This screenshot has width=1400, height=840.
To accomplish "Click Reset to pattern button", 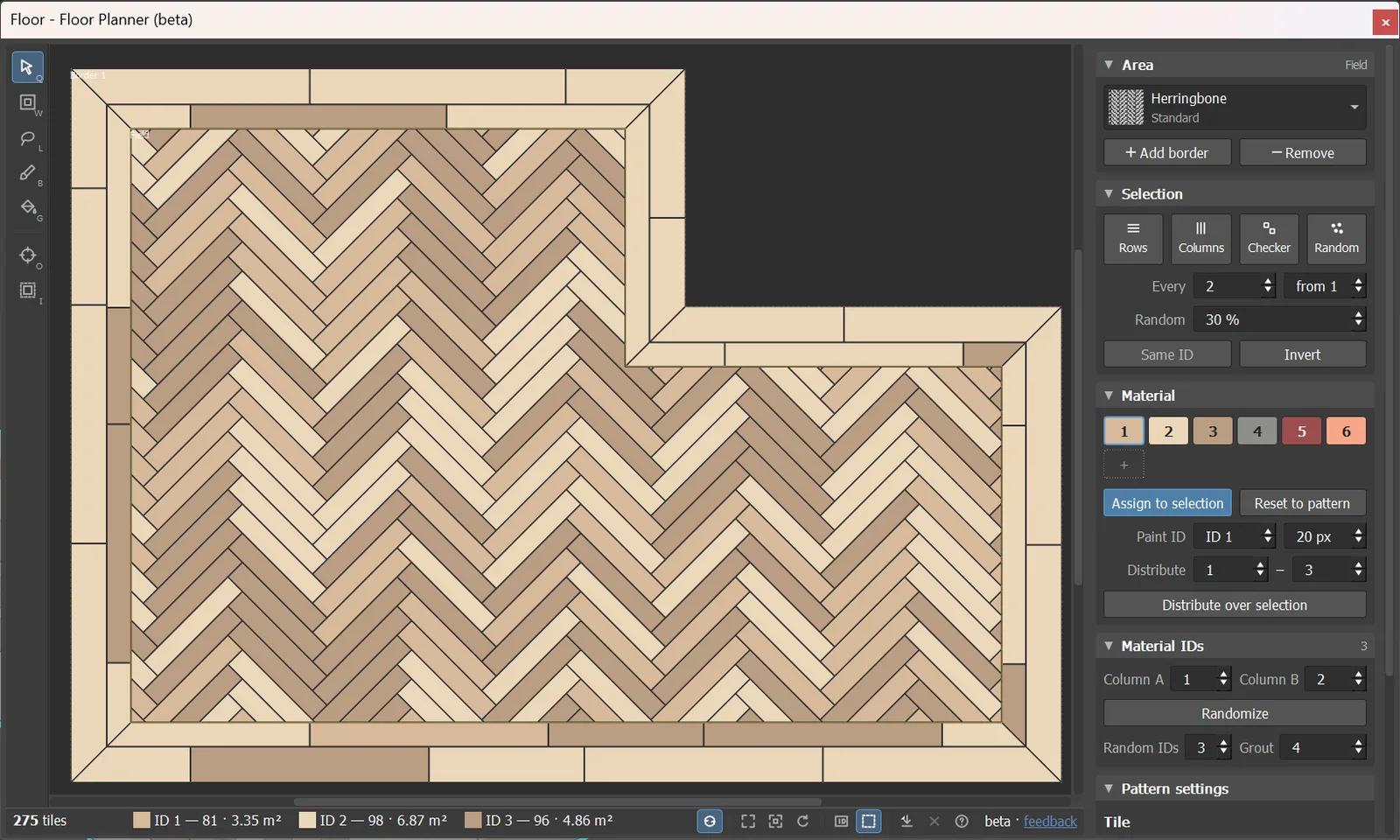I will (x=1303, y=503).
